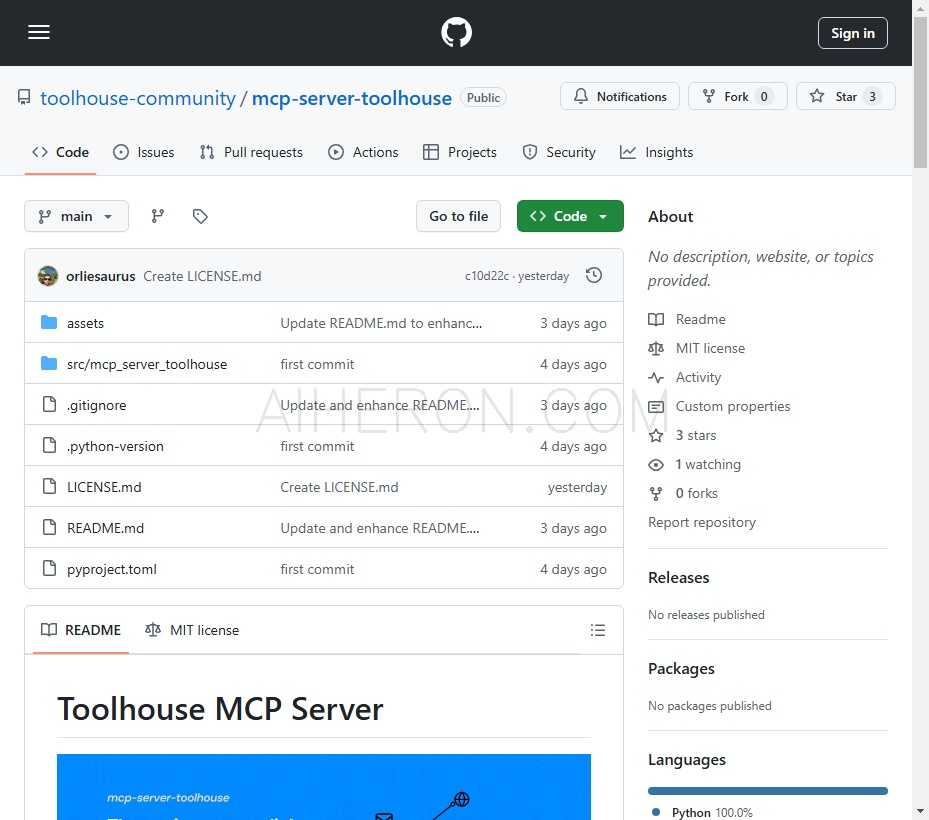929x820 pixels.
Task: Open the GitHub home page logo
Action: (x=456, y=32)
